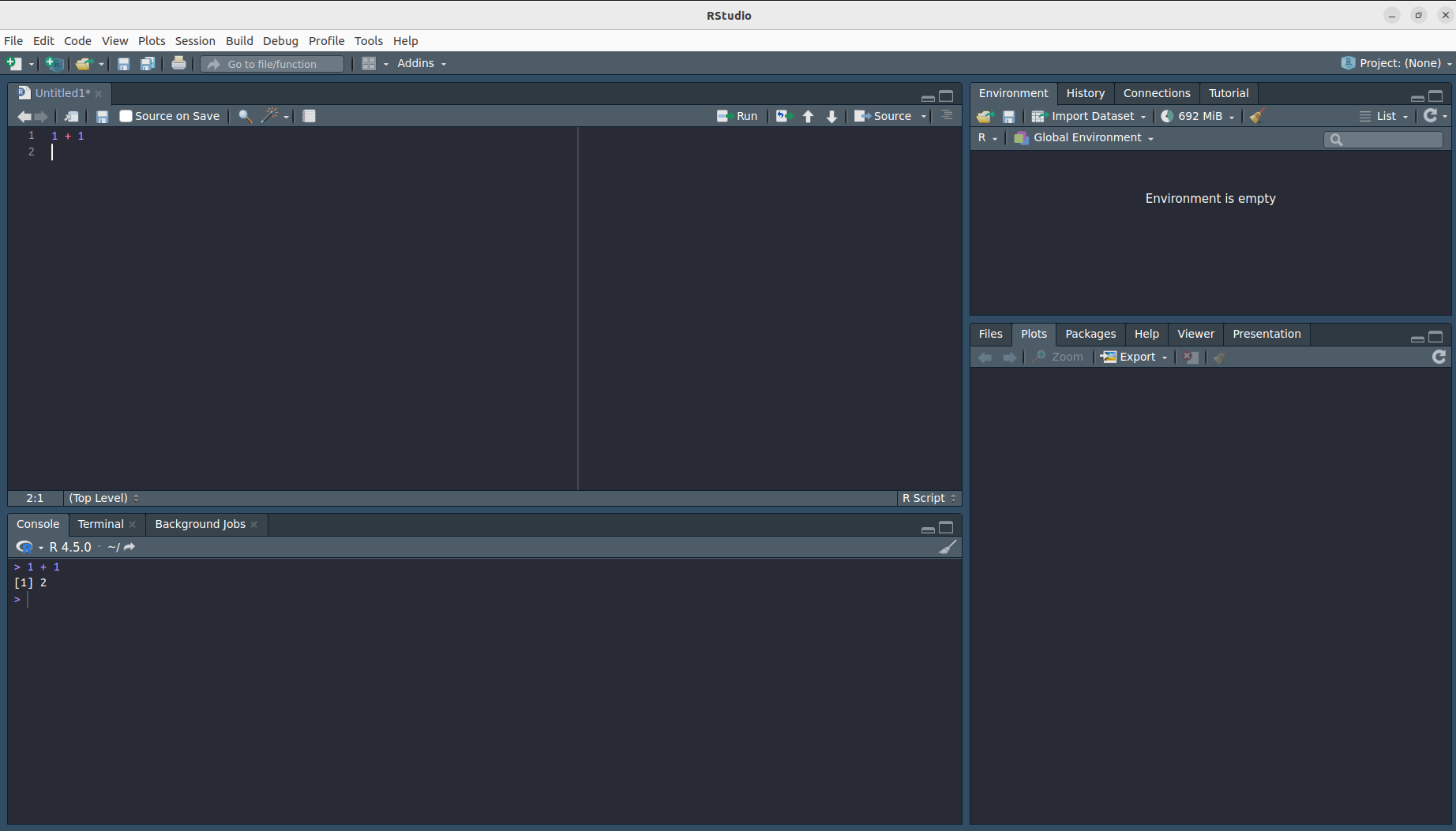The width and height of the screenshot is (1456, 831).
Task: Maximize the console pane
Action: (x=946, y=527)
